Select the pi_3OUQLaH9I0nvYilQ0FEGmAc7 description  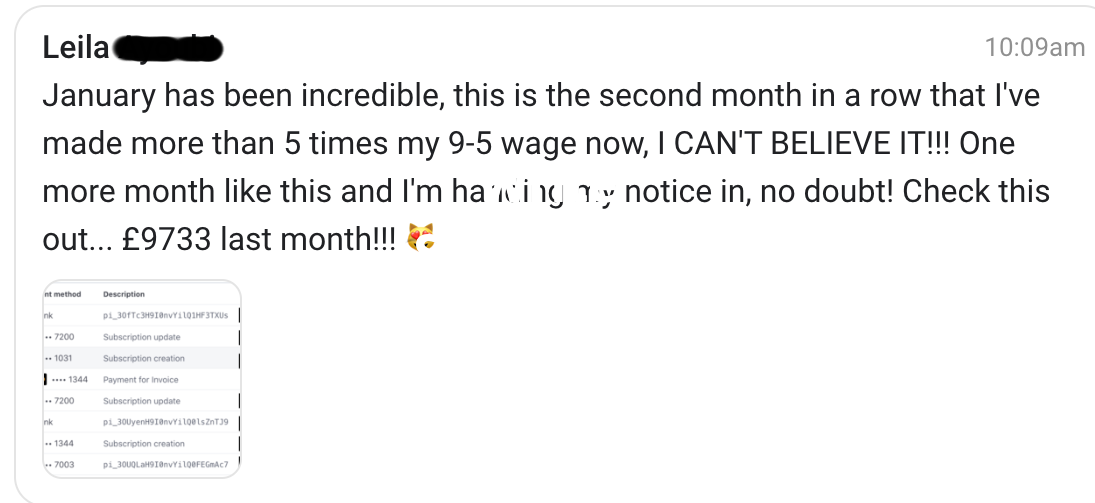click(166, 465)
